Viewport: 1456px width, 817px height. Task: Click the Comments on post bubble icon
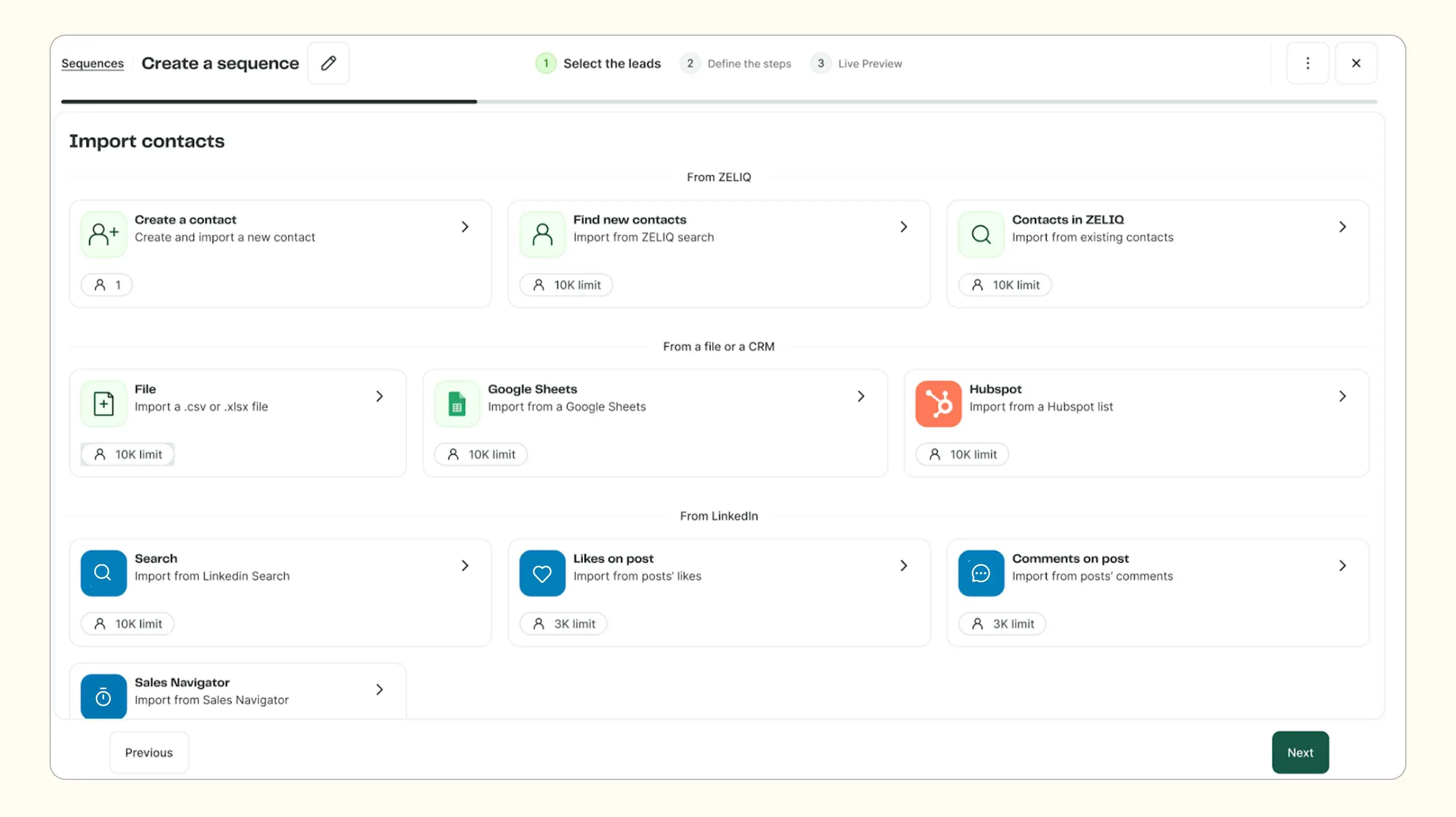click(x=981, y=573)
